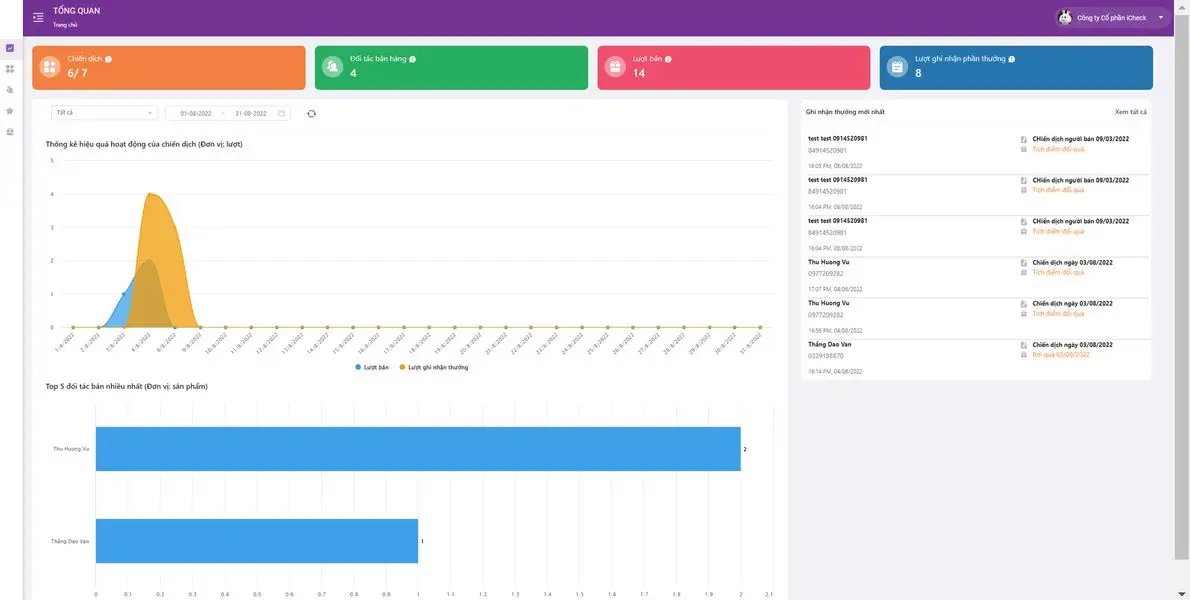1190x600 pixels.
Task: Click the refresh icon beside date range
Action: pos(311,114)
